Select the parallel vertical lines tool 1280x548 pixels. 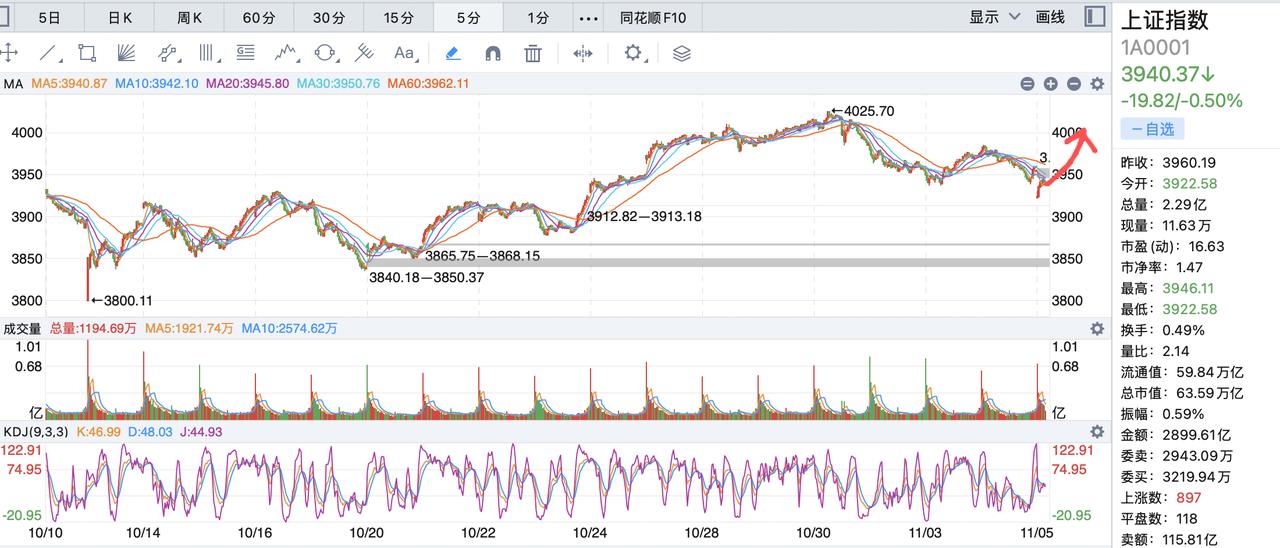pyautogui.click(x=207, y=53)
